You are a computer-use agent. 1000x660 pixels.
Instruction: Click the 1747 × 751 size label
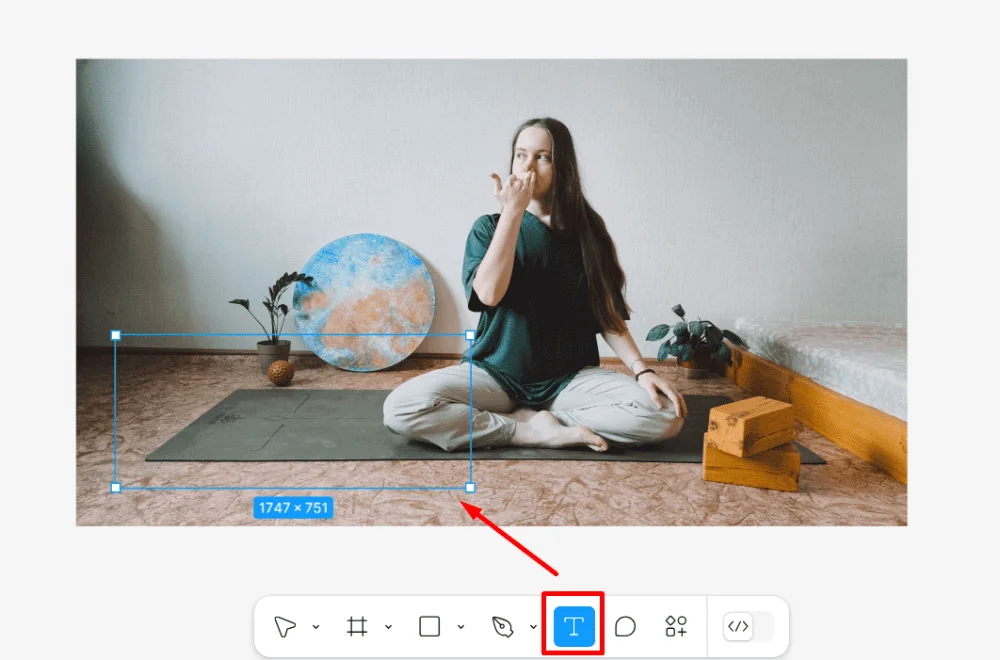point(293,508)
